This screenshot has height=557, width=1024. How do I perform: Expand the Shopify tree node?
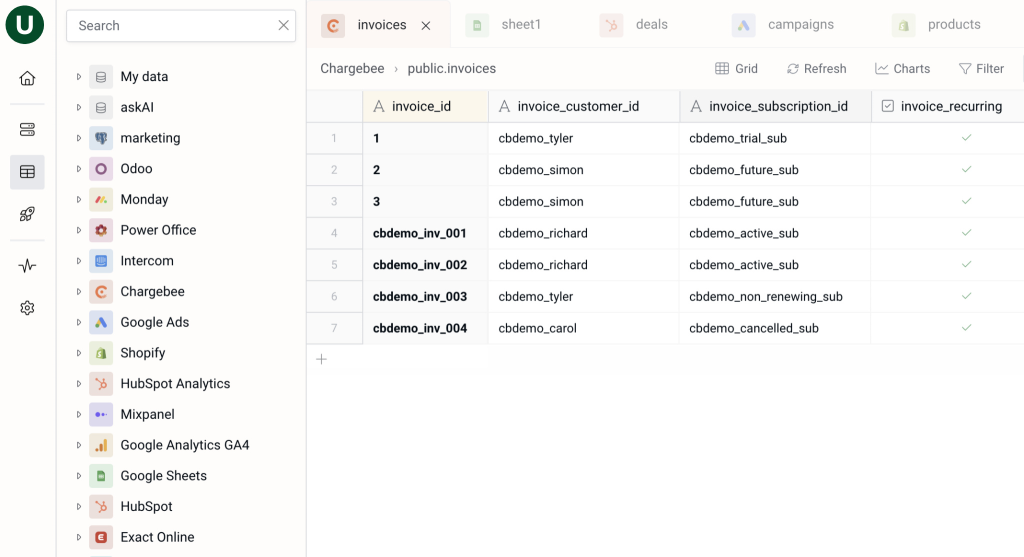[x=78, y=353]
